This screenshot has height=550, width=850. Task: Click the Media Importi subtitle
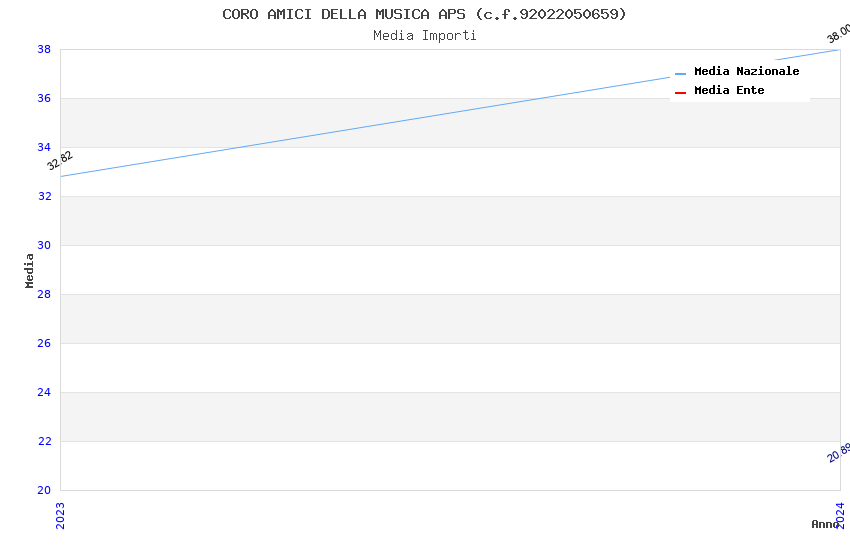pos(424,36)
